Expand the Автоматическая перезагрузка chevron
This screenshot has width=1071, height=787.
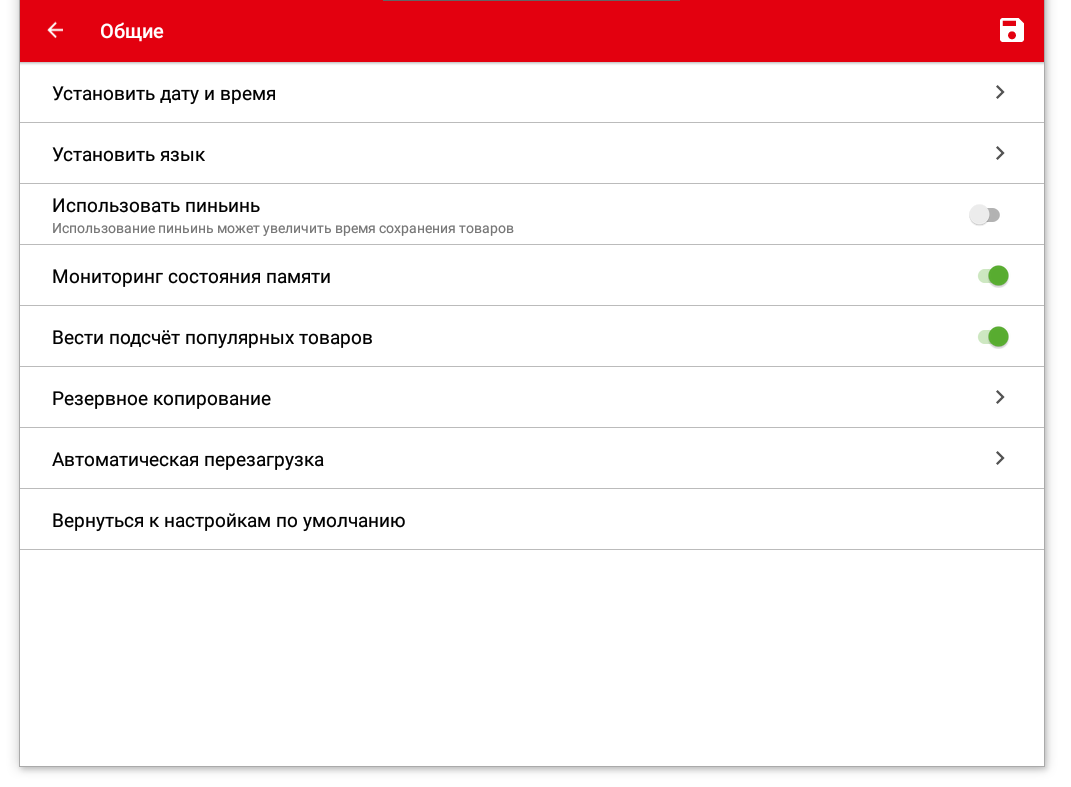coord(1000,458)
